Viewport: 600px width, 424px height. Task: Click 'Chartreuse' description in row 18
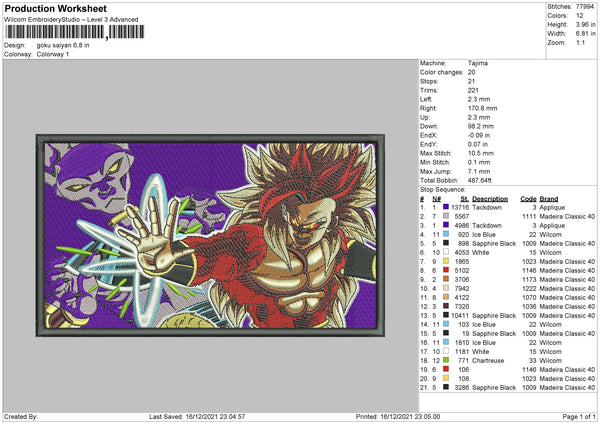point(488,360)
